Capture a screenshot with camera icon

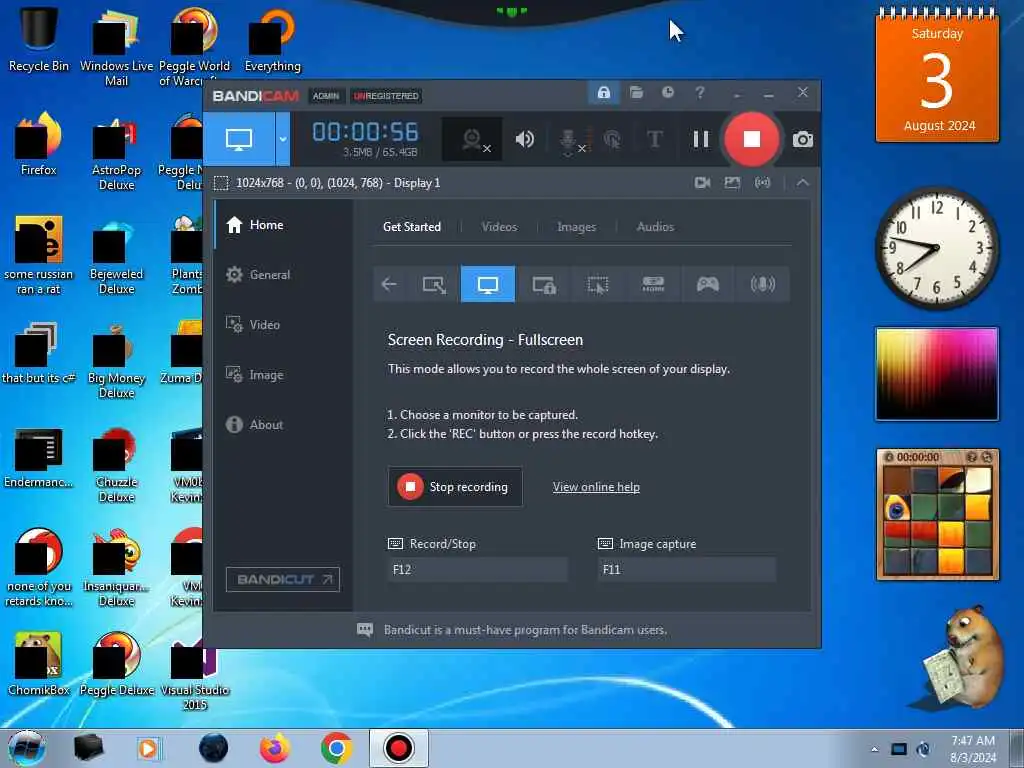pyautogui.click(x=803, y=140)
